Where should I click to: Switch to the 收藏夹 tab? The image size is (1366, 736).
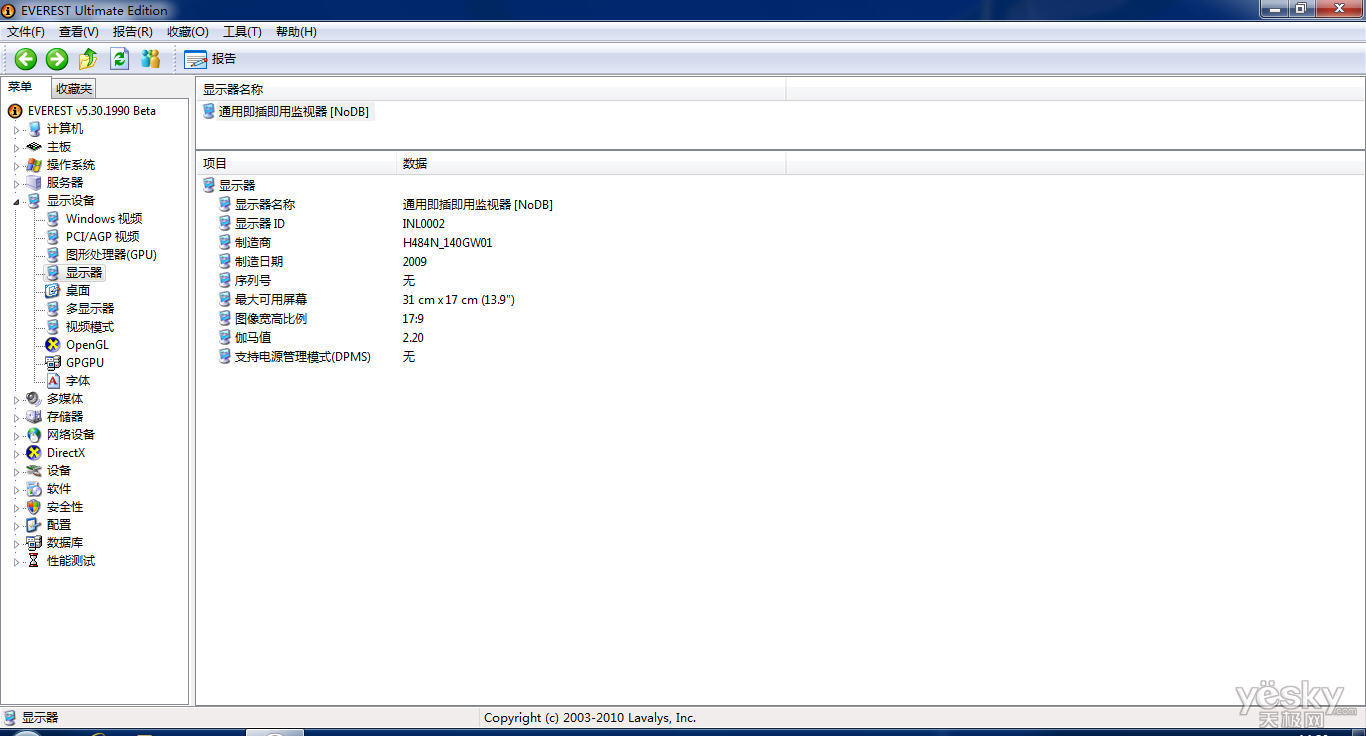click(x=73, y=89)
